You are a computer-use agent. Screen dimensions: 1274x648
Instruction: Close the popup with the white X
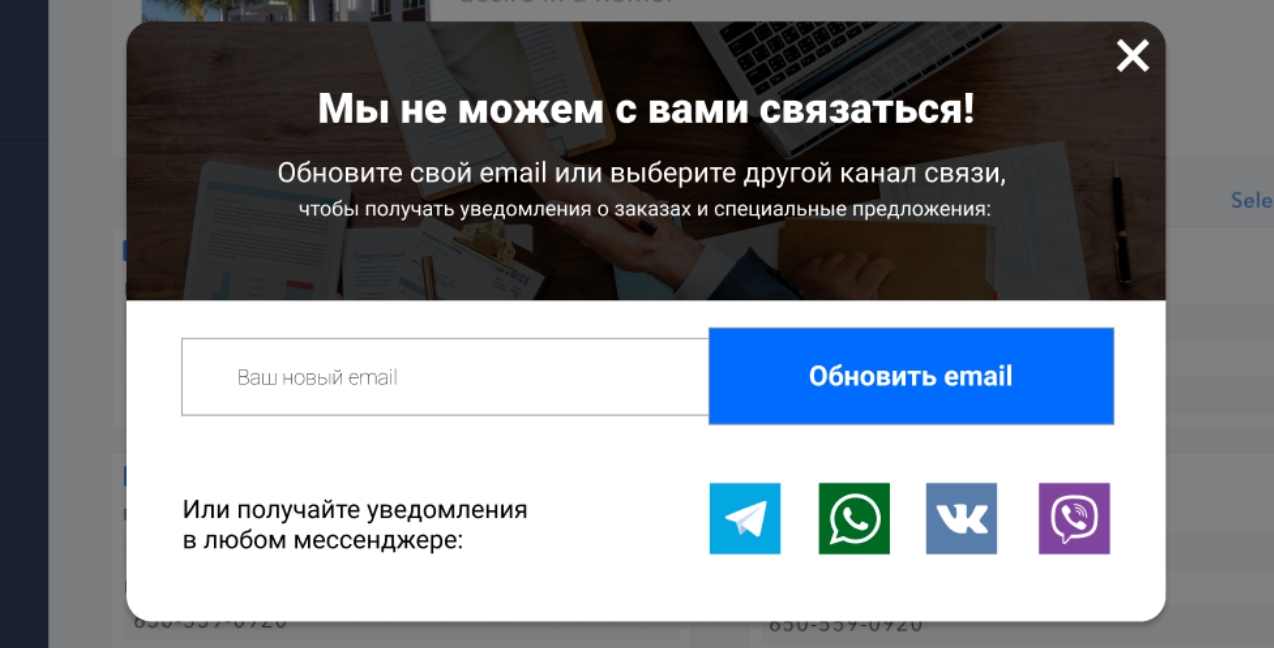click(x=1133, y=56)
